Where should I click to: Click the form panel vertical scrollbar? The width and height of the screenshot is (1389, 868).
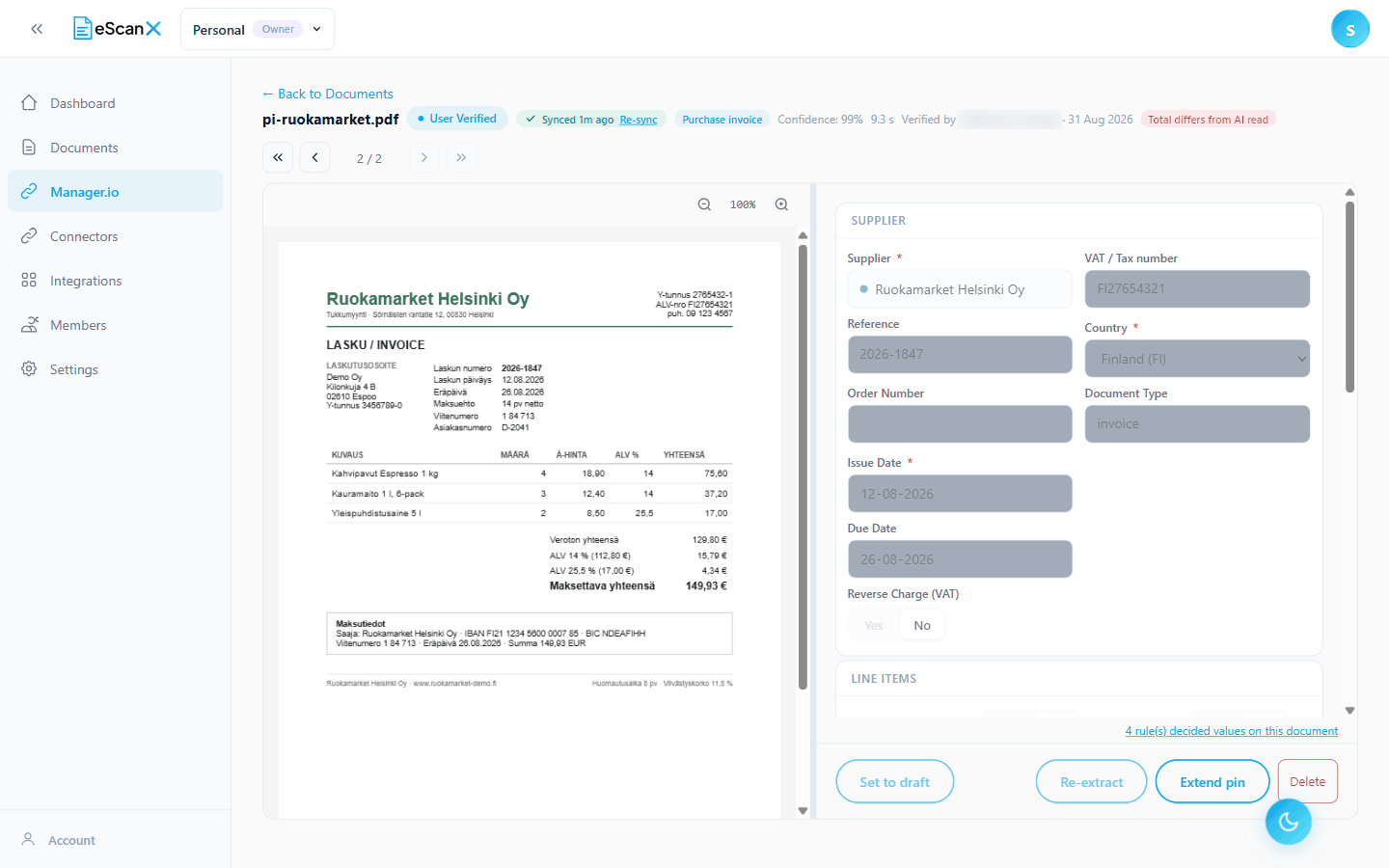(x=1349, y=296)
